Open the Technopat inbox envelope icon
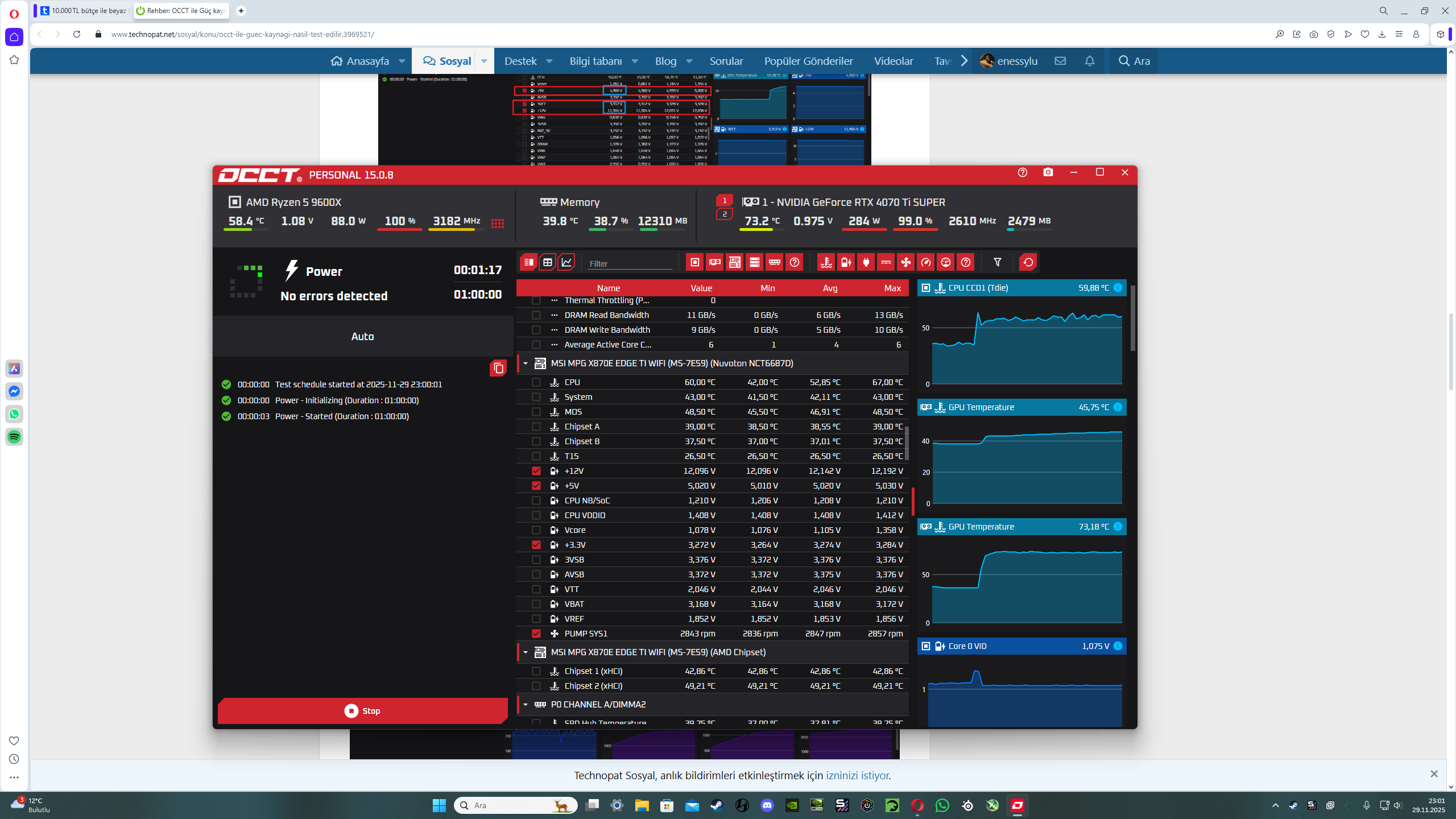The width and height of the screenshot is (1456, 819). tap(1060, 61)
